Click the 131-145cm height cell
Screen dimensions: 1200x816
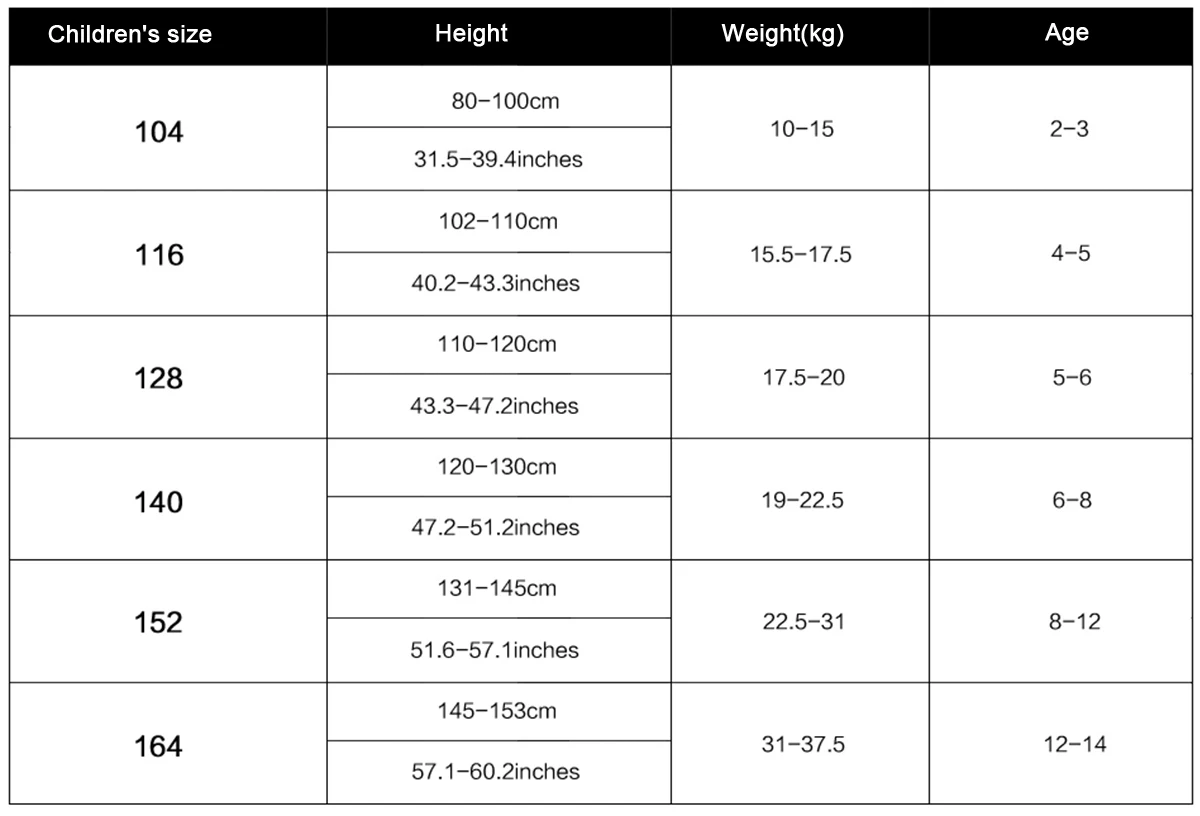[497, 588]
